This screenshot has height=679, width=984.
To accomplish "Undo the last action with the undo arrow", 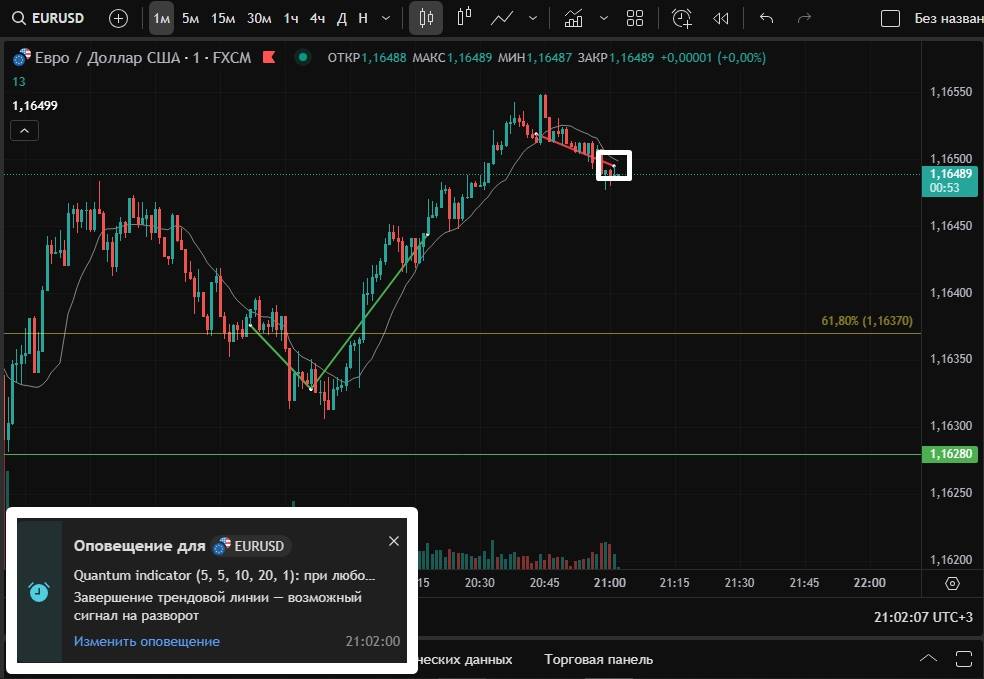I will 767,18.
